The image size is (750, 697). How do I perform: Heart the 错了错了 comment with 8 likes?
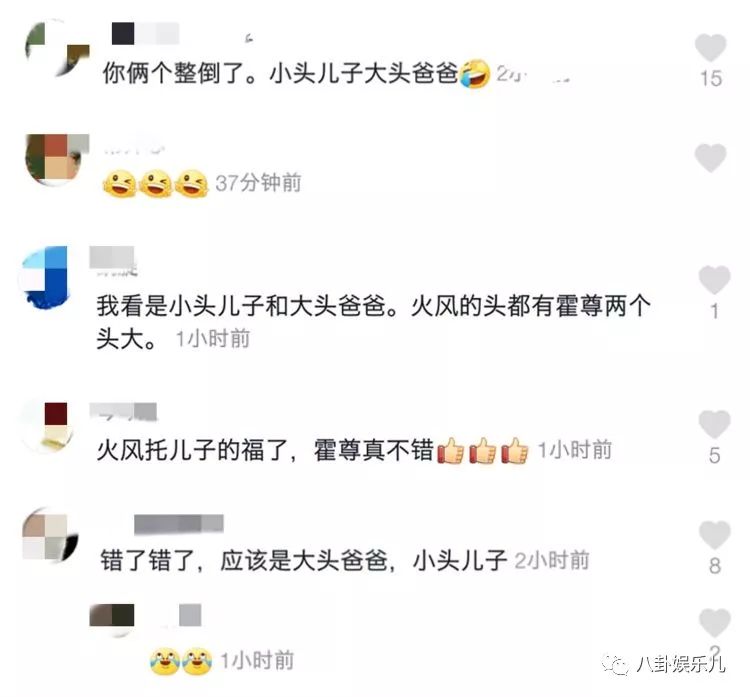714,534
